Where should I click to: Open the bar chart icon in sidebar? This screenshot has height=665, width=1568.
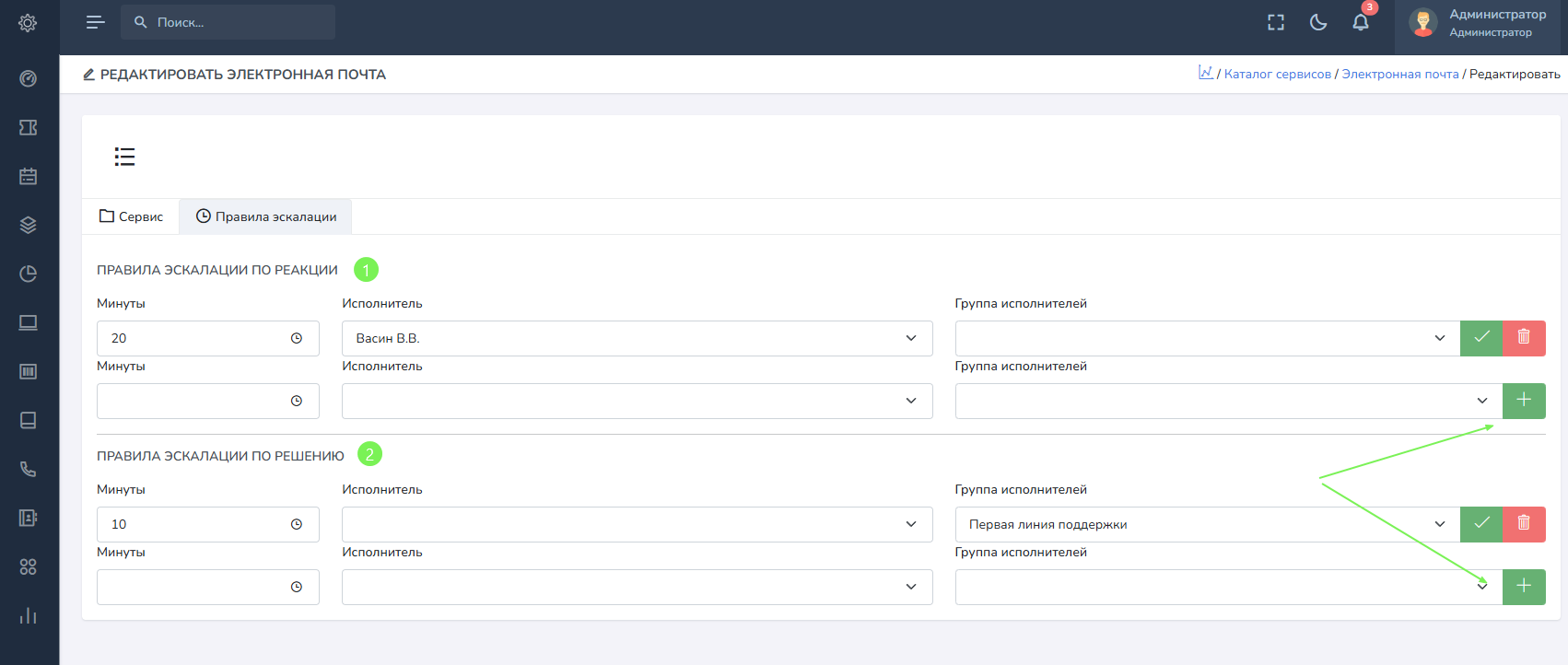28,615
